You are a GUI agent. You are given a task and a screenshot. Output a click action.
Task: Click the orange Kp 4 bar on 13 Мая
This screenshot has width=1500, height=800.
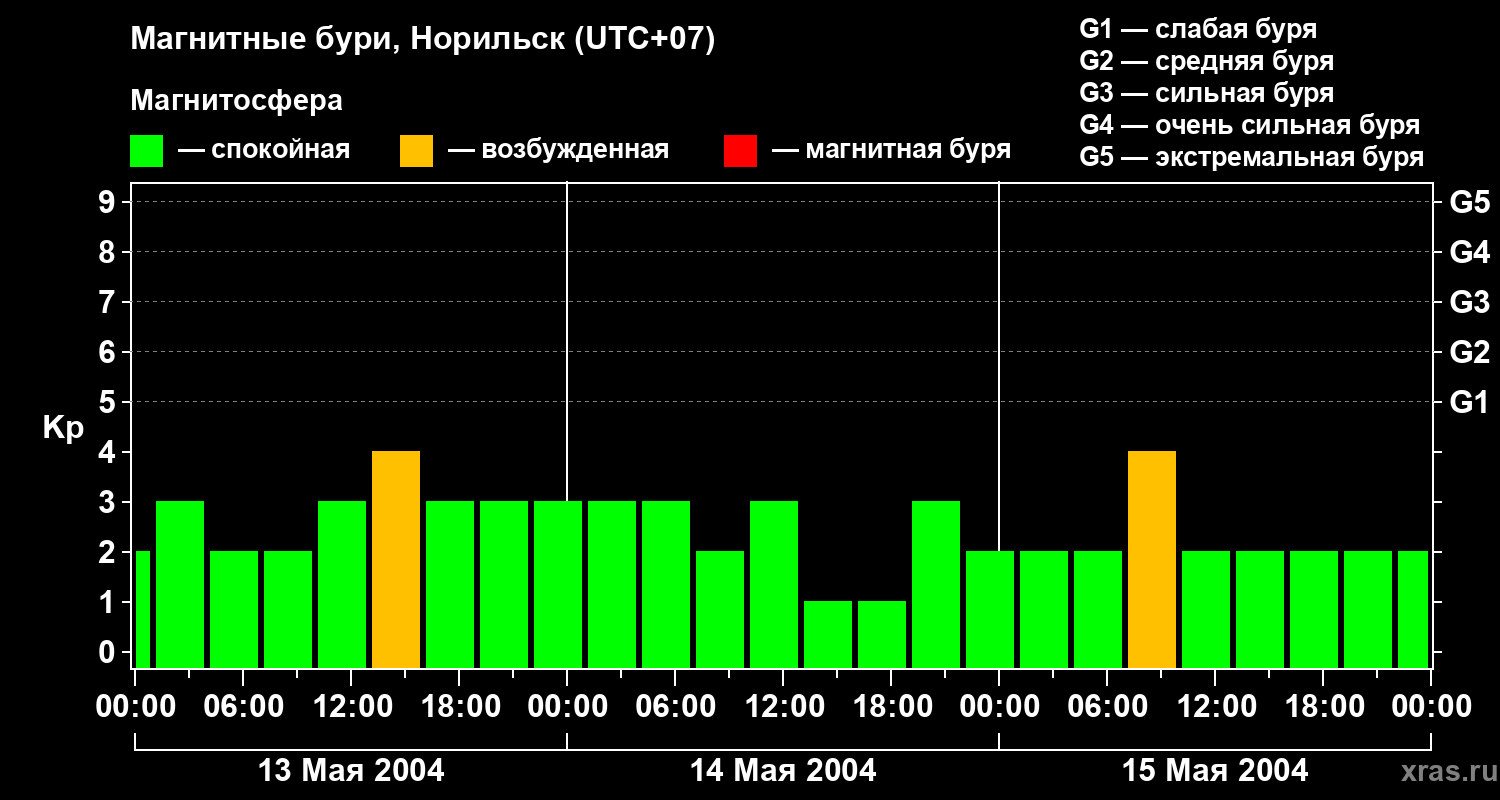396,559
